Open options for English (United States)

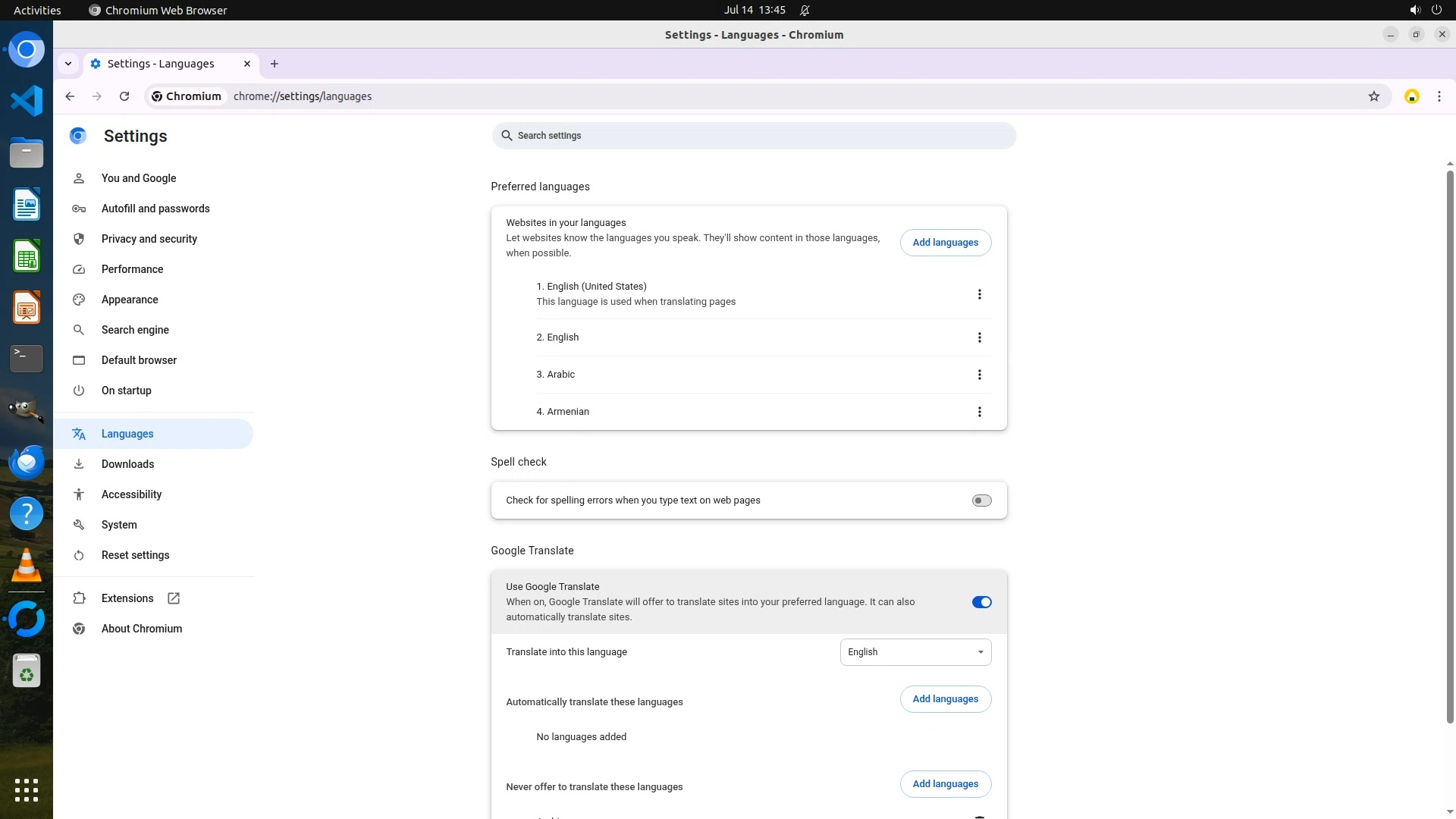(979, 294)
